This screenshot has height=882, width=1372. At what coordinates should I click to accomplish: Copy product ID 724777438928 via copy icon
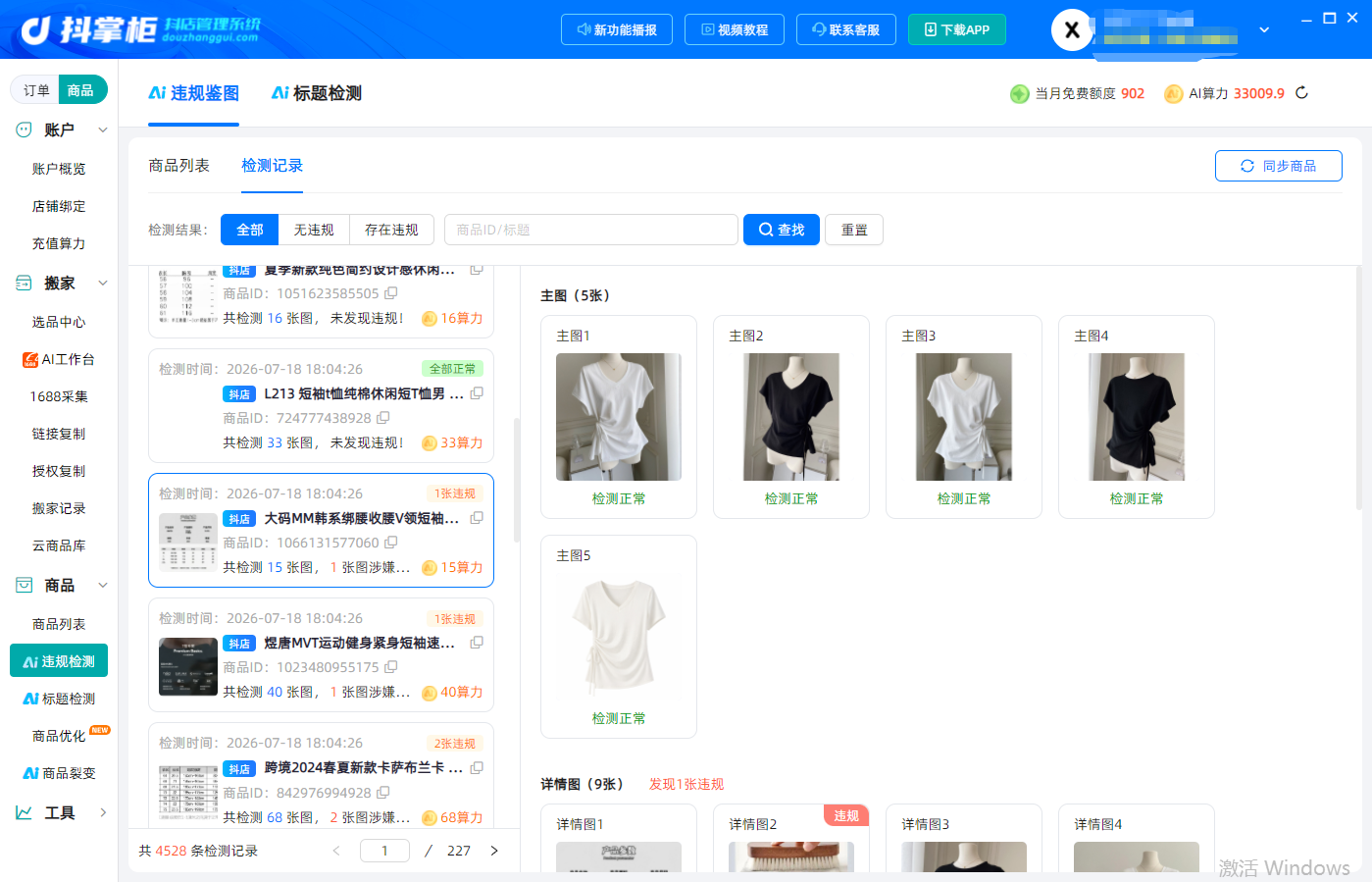tap(383, 418)
